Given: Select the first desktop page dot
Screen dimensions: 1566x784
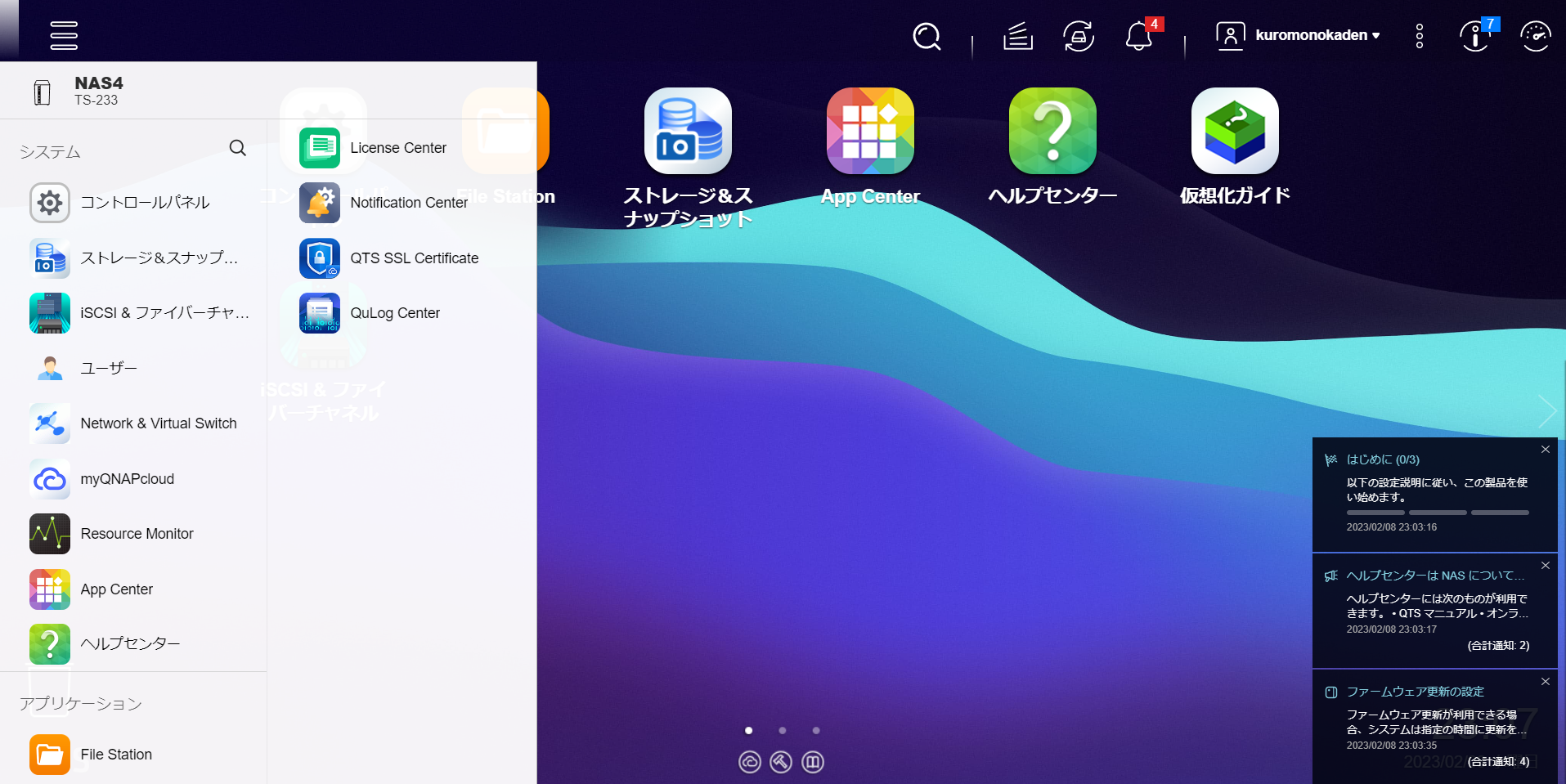Looking at the screenshot, I should pos(748,730).
